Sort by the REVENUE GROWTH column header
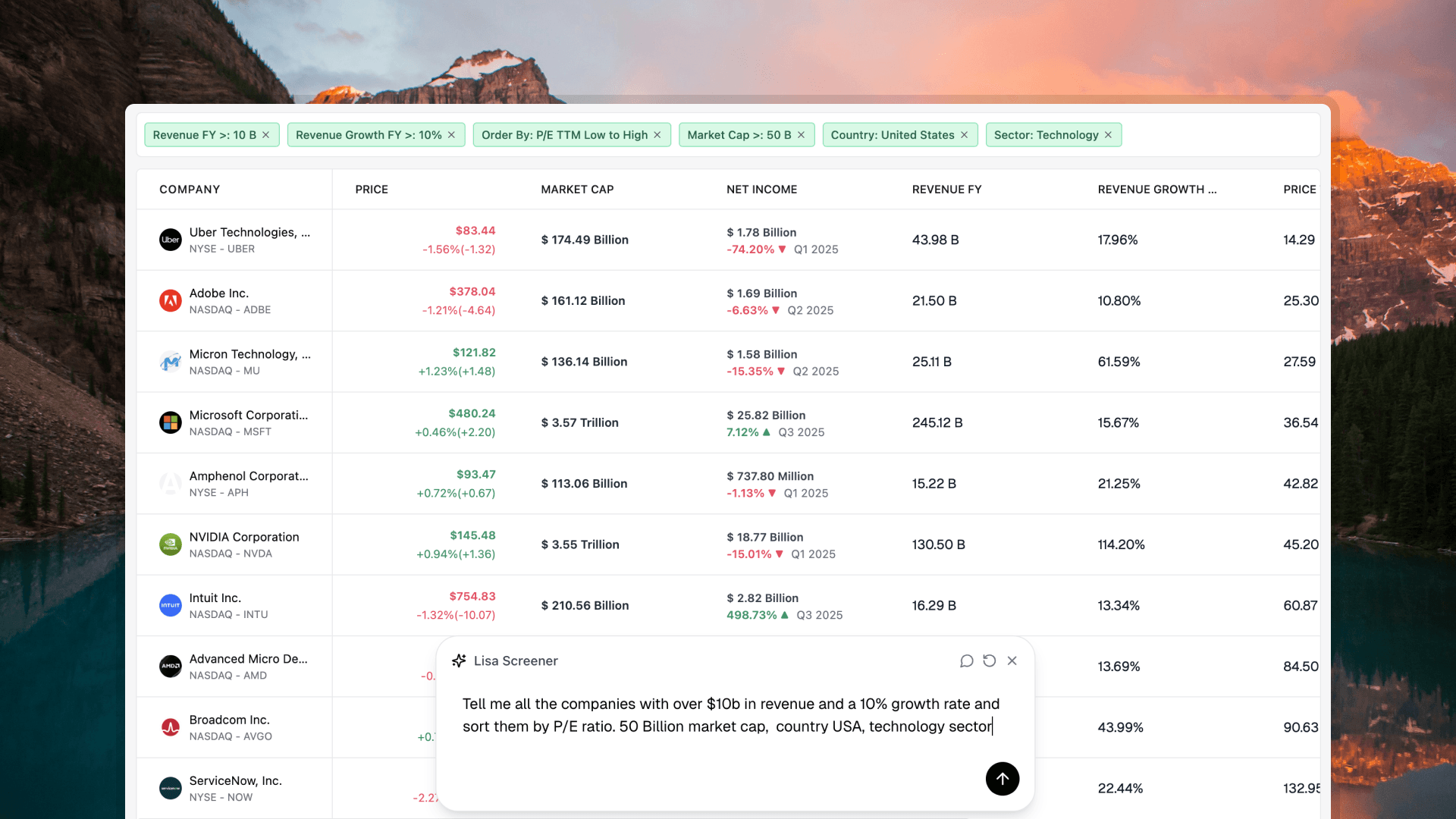This screenshot has width=1456, height=819. click(1157, 190)
